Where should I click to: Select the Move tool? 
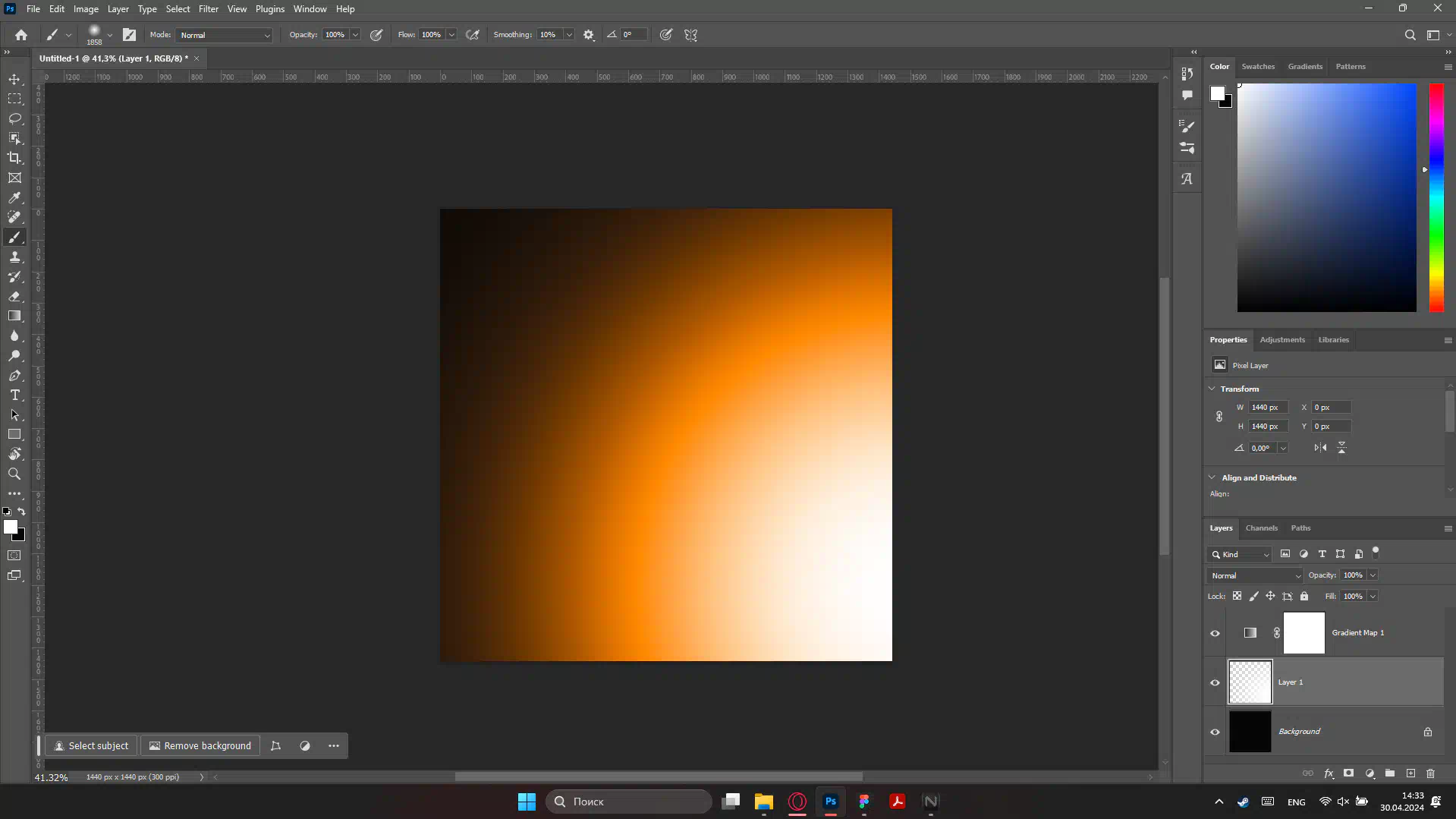14,80
